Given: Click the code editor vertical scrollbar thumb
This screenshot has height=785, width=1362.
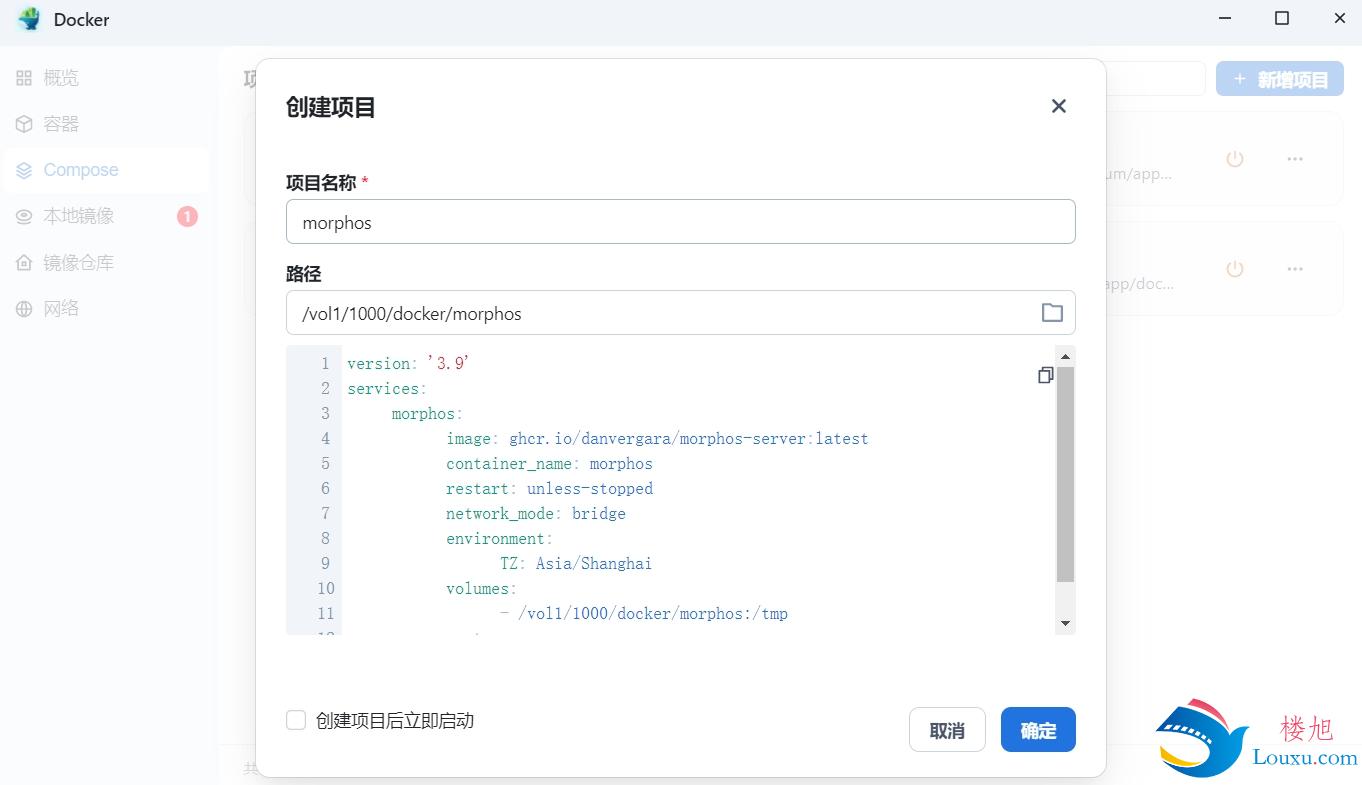Looking at the screenshot, I should click(1065, 474).
